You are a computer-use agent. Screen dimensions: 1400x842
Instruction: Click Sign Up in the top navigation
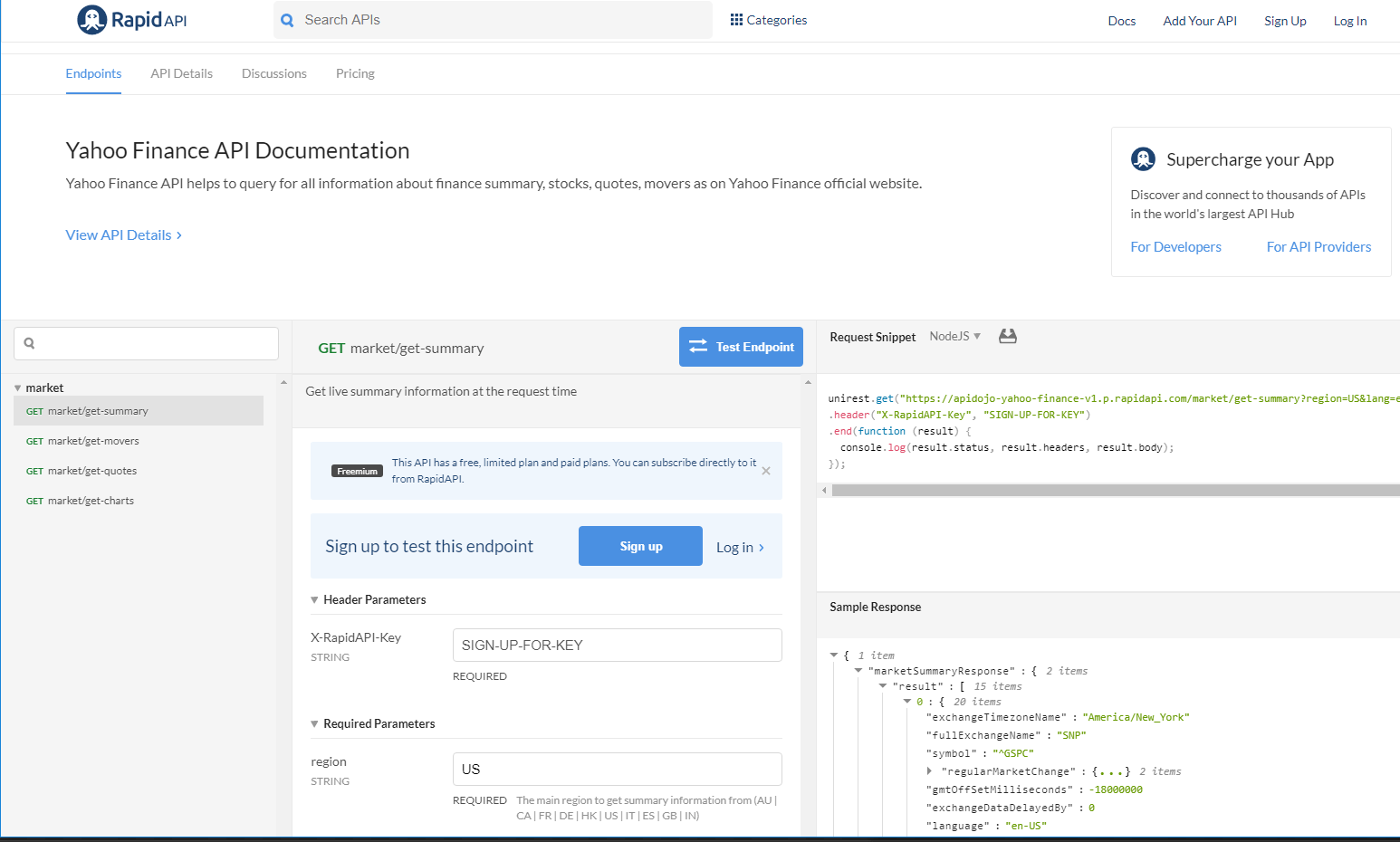coord(1285,21)
